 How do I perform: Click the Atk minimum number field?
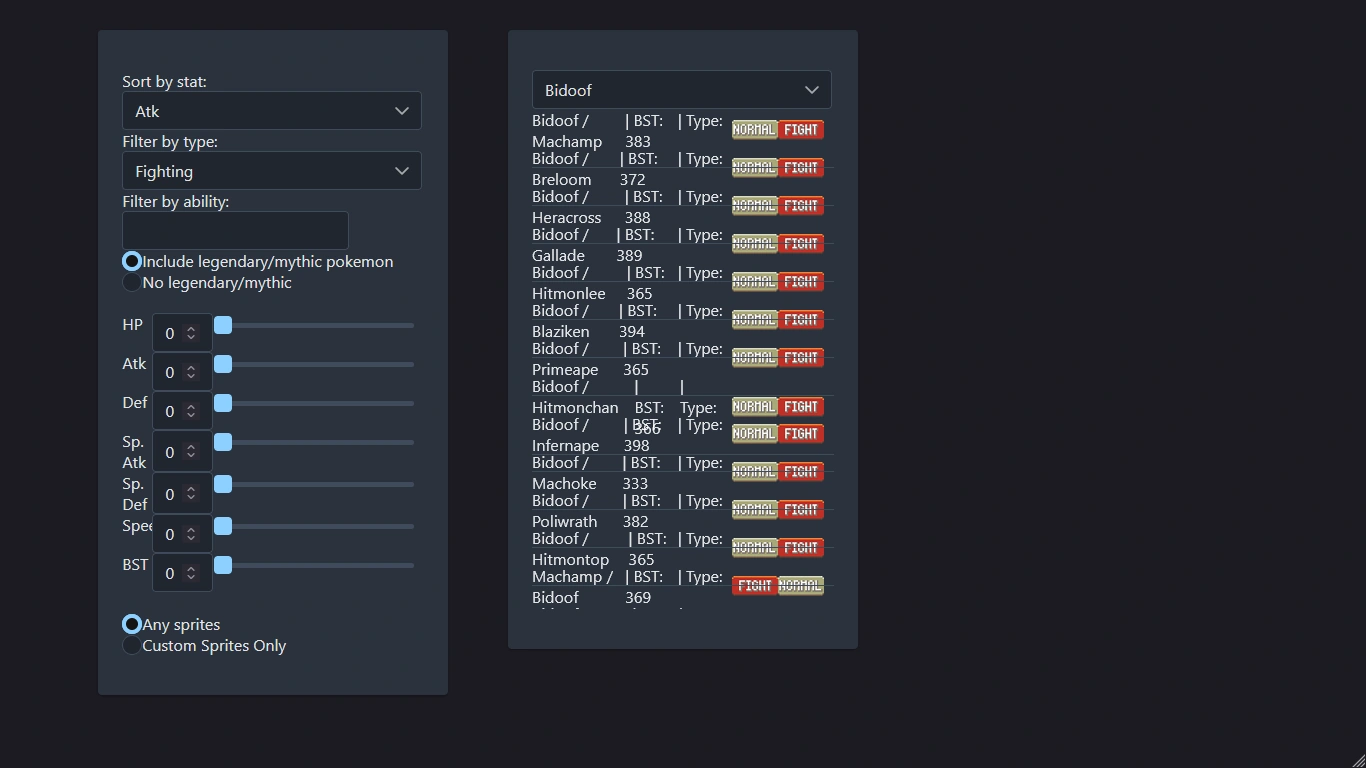click(182, 372)
